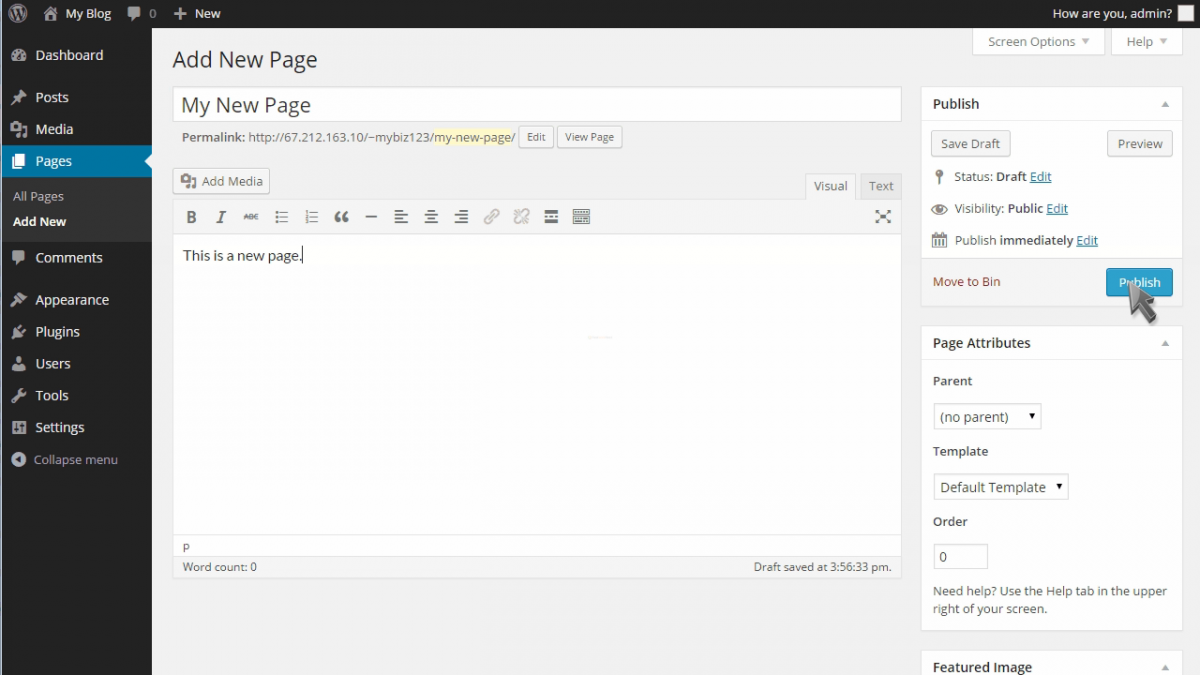Apply blockquote formatting

coord(341,216)
